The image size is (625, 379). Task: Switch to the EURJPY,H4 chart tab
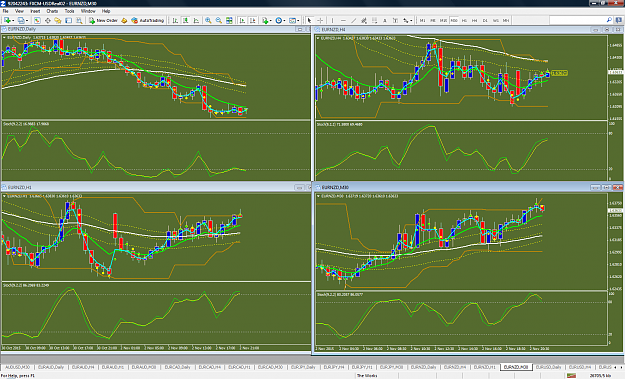pyautogui.click(x=334, y=367)
